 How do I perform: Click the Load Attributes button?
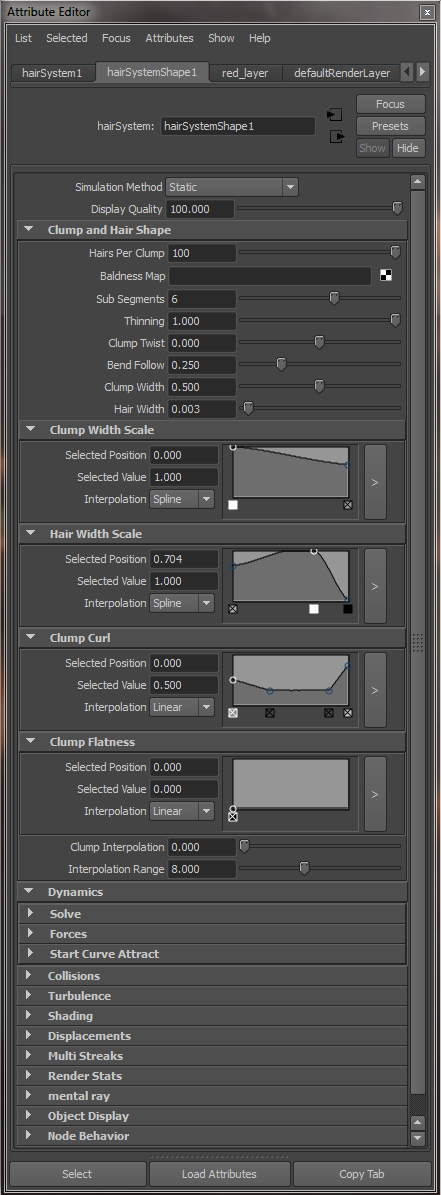[x=219, y=1174]
